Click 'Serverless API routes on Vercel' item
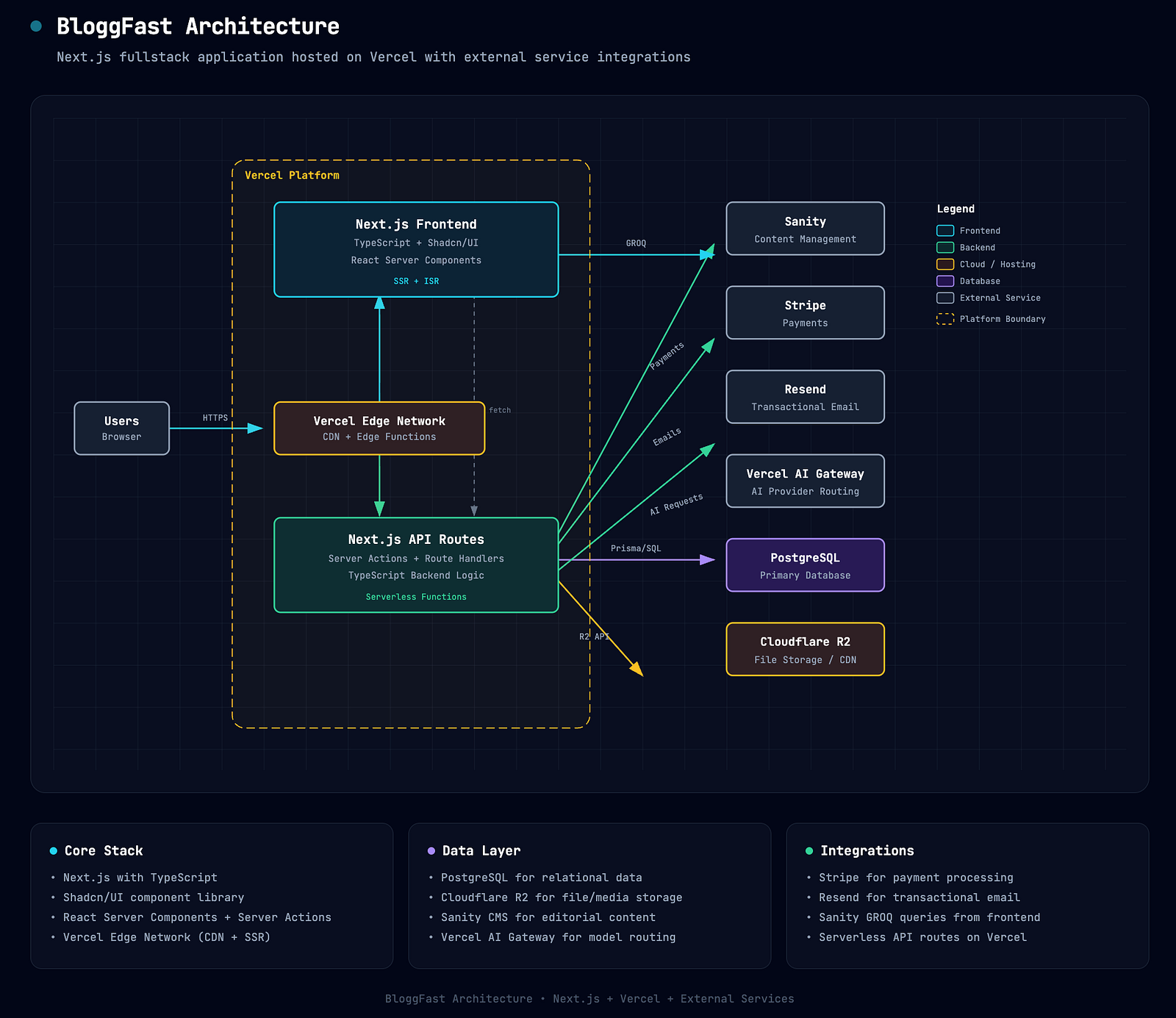This screenshot has height=1018, width=1176. pyautogui.click(x=923, y=937)
